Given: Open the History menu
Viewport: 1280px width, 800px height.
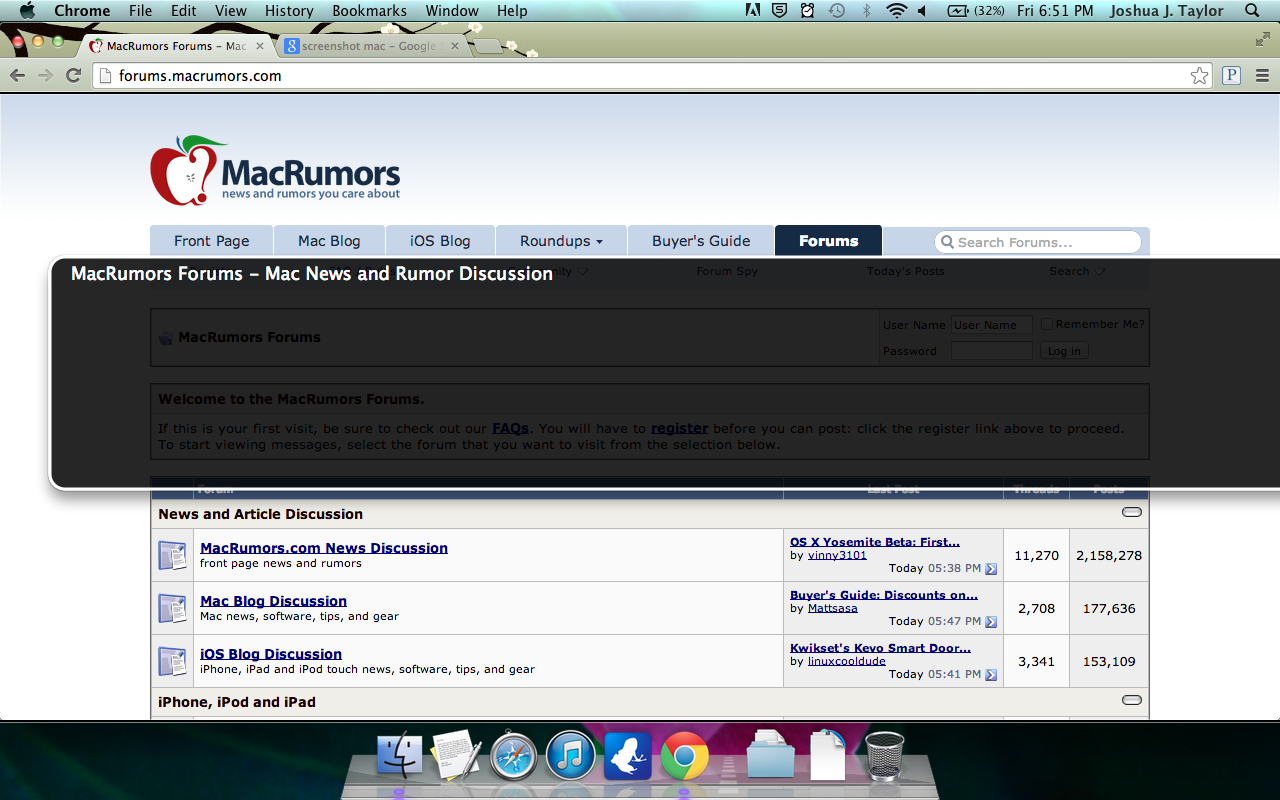Looking at the screenshot, I should pyautogui.click(x=289, y=10).
